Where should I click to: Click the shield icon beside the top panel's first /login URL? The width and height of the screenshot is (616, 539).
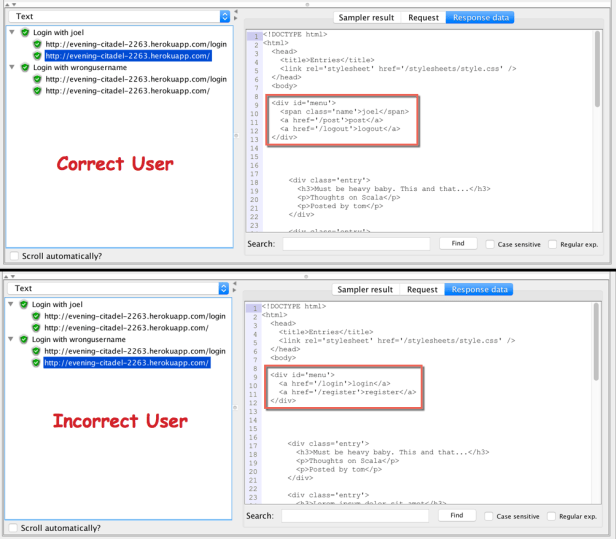(x=37, y=44)
